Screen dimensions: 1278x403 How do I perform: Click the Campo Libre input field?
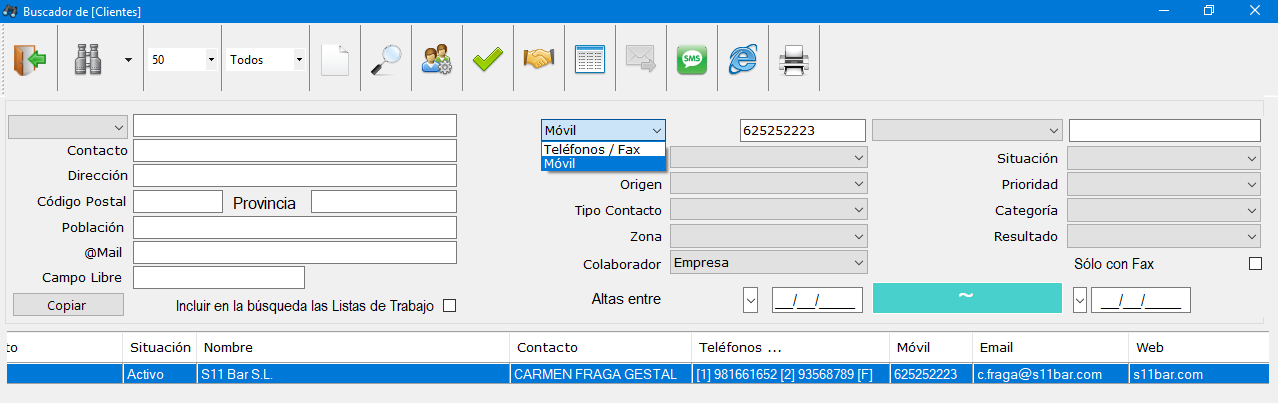[x=219, y=277]
